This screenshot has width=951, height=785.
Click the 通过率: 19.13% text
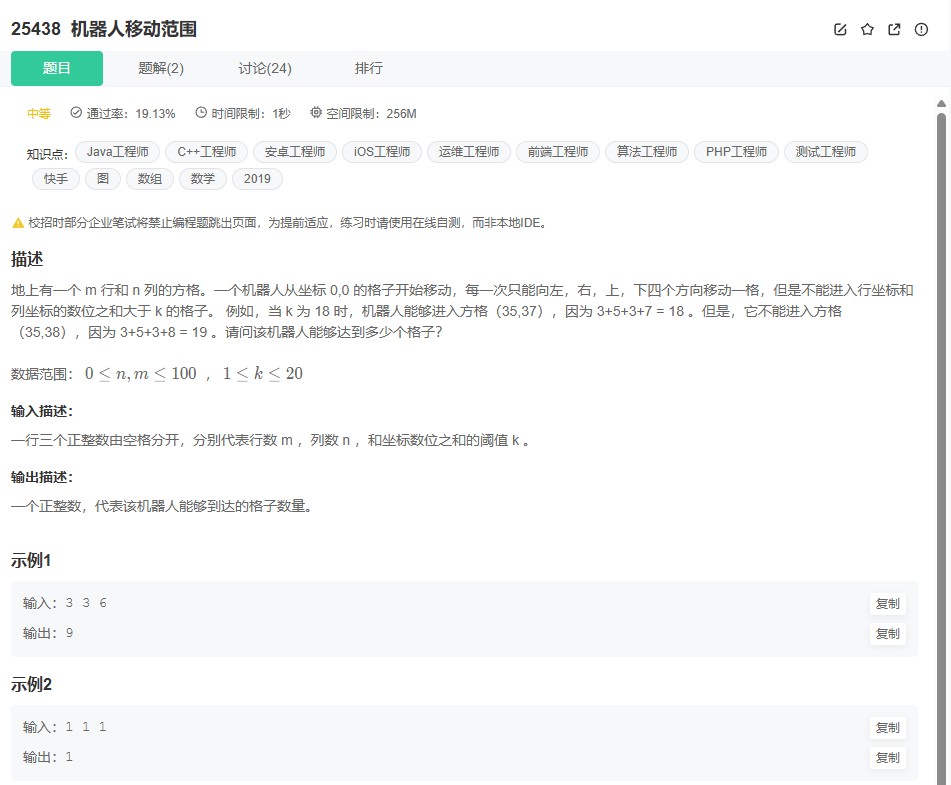[130, 113]
